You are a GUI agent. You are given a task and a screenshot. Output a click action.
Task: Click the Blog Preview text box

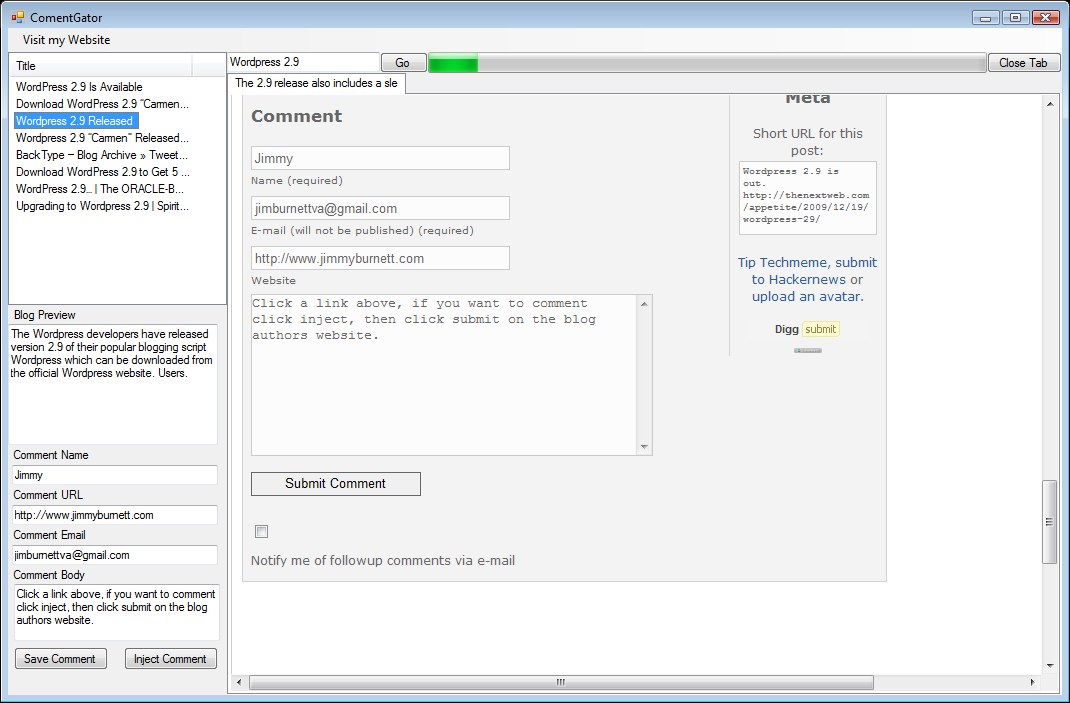click(113, 384)
